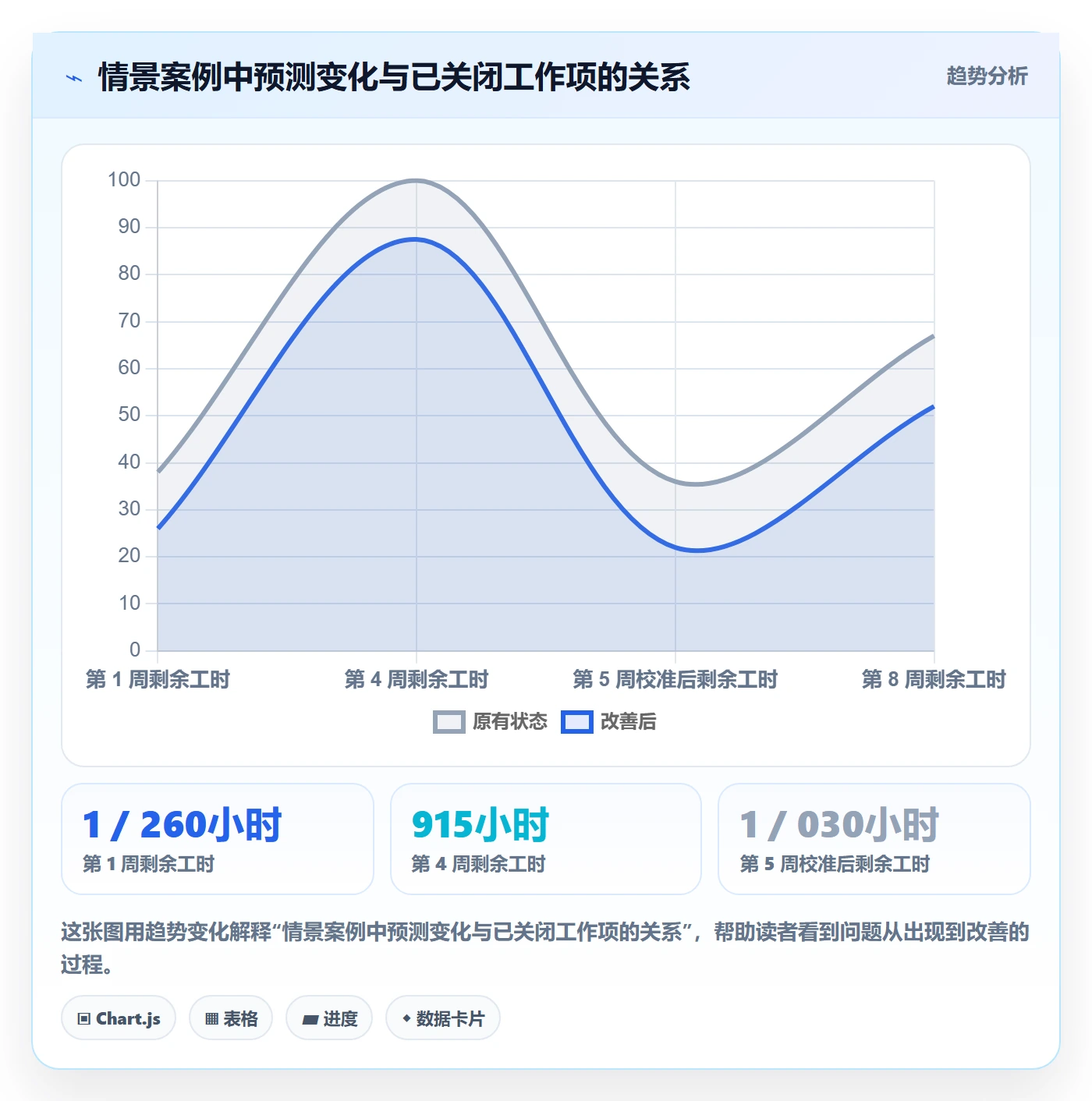This screenshot has width=1092, height=1101.
Task: Open the 915小时 stat card
Action: 546,838
